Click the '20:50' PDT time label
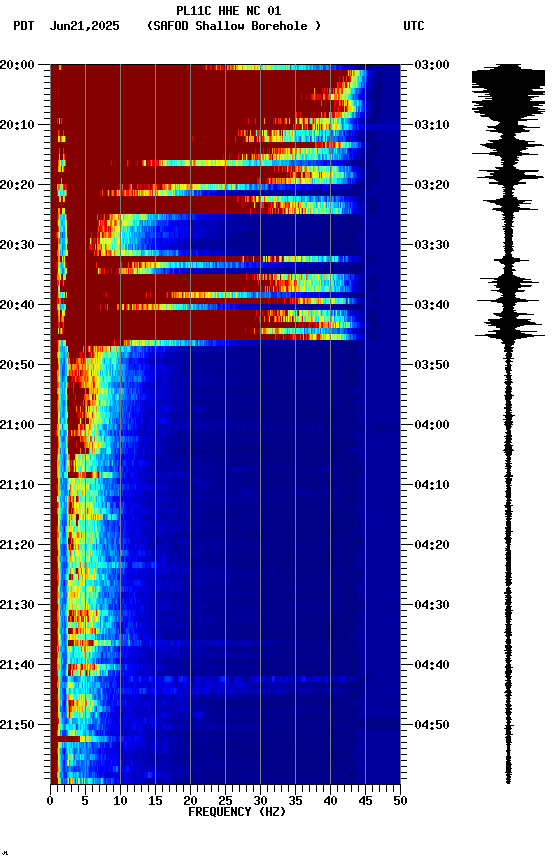The image size is (552, 864). pyautogui.click(x=17, y=365)
